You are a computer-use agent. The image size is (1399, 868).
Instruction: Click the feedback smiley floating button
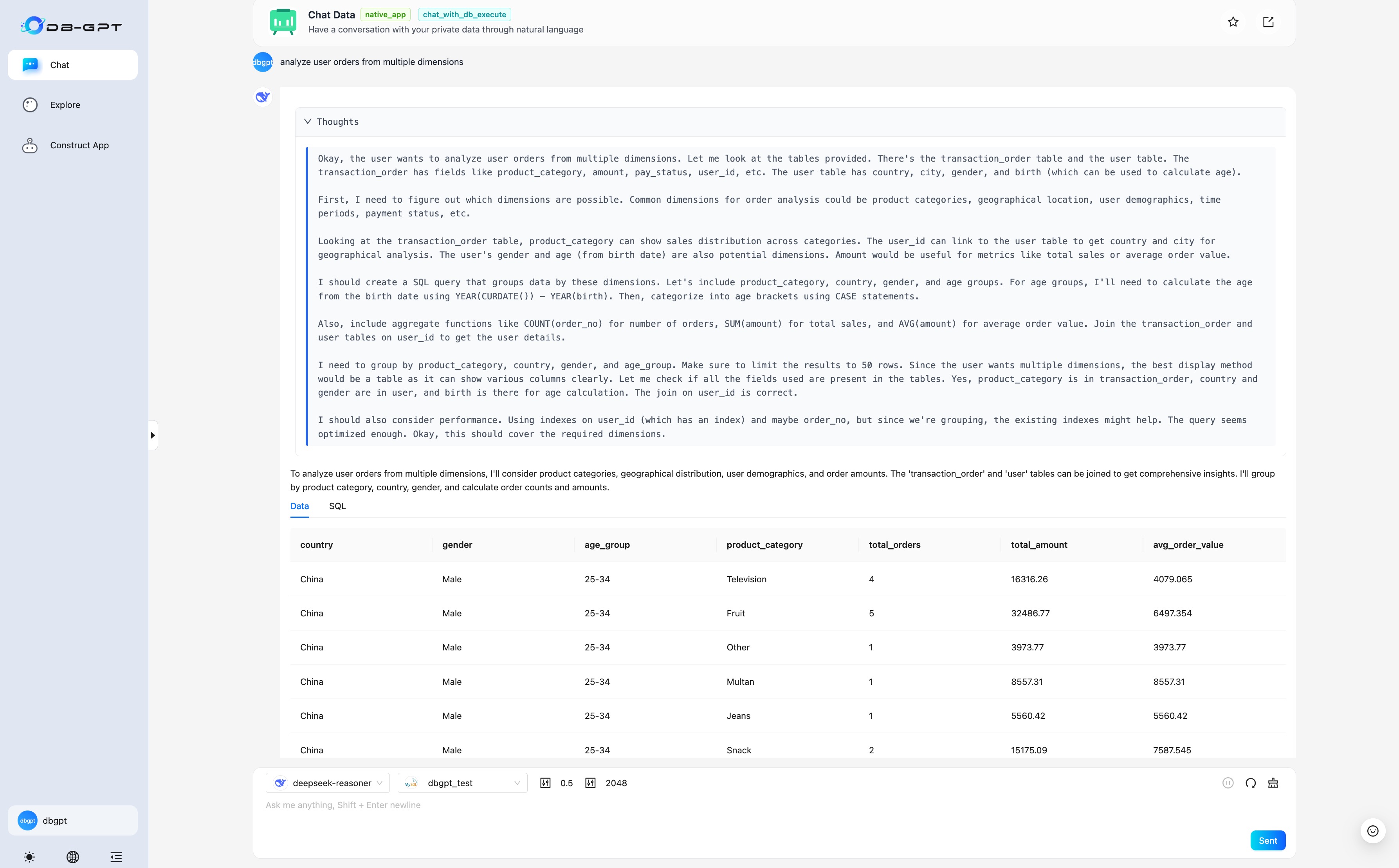pos(1373,831)
